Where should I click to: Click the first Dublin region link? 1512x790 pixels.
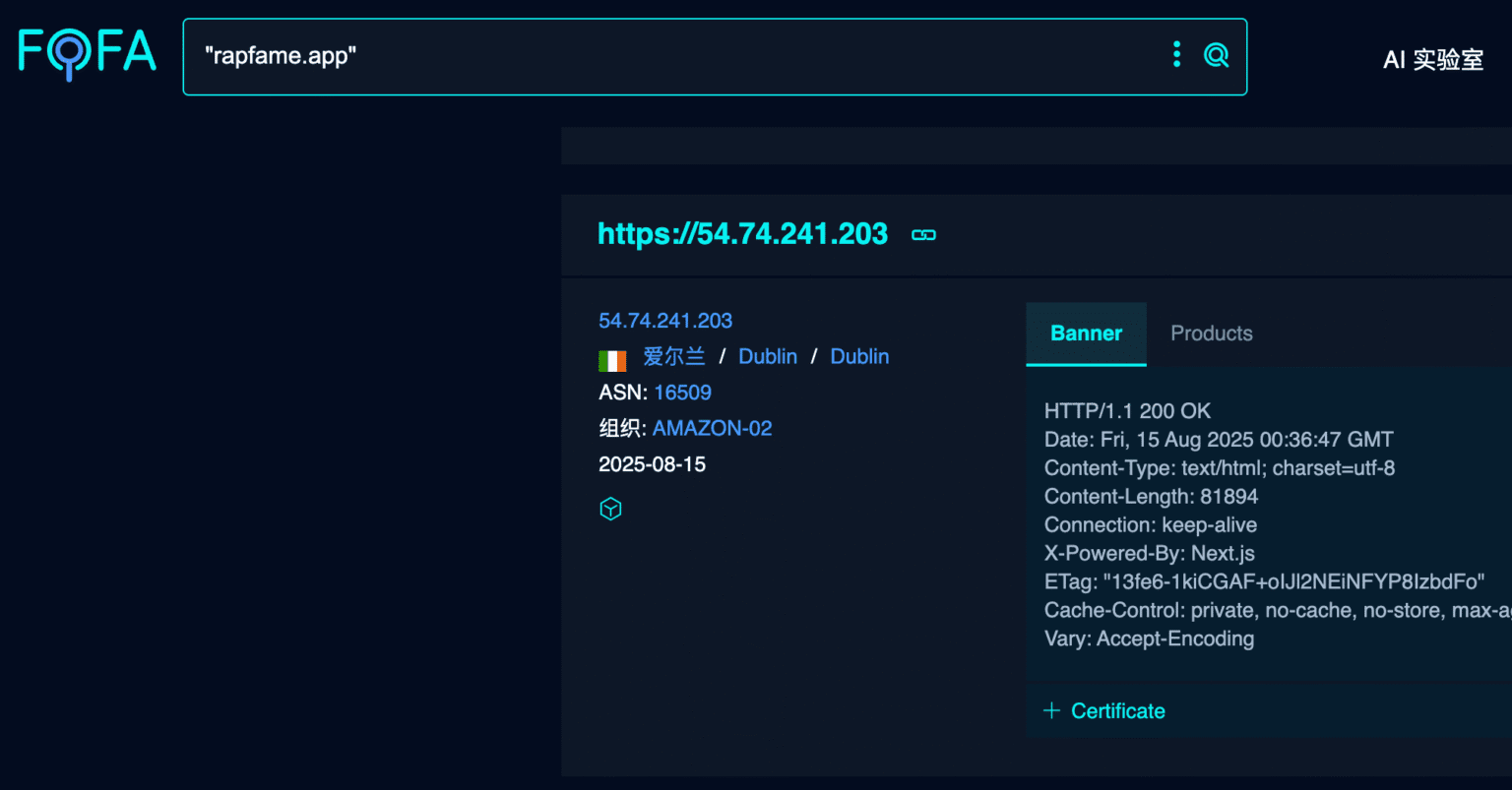(x=768, y=356)
